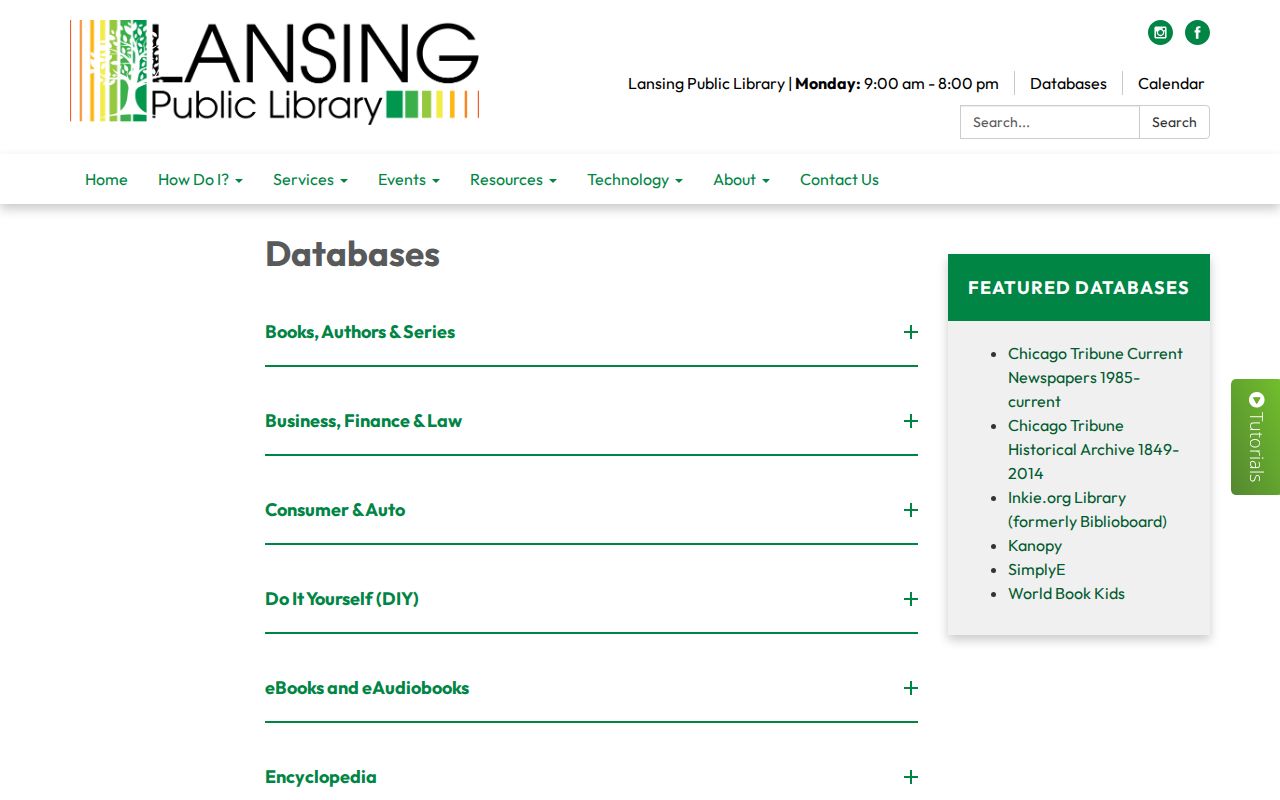This screenshot has height=800, width=1280.
Task: Click the Search button
Action: (1174, 122)
